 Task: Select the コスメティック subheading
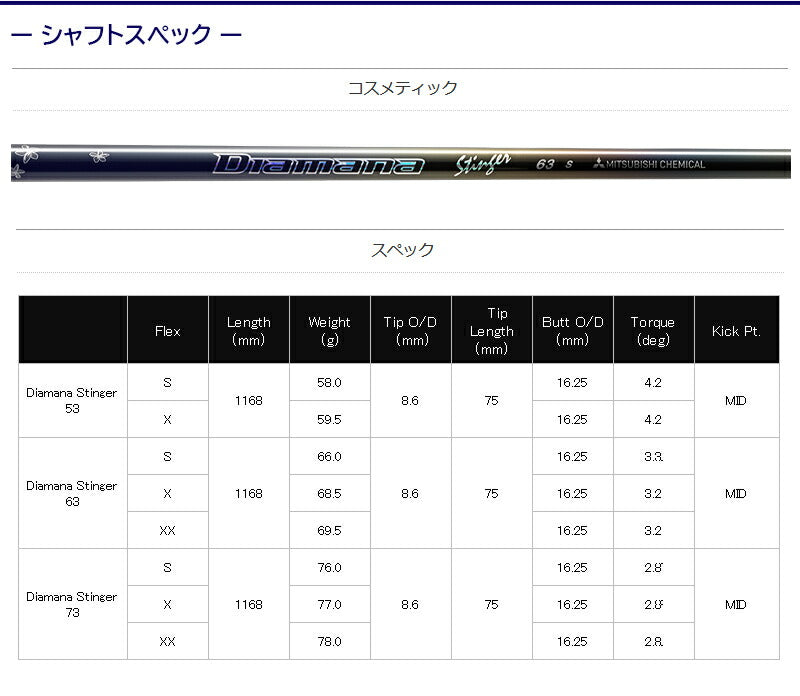[x=402, y=88]
